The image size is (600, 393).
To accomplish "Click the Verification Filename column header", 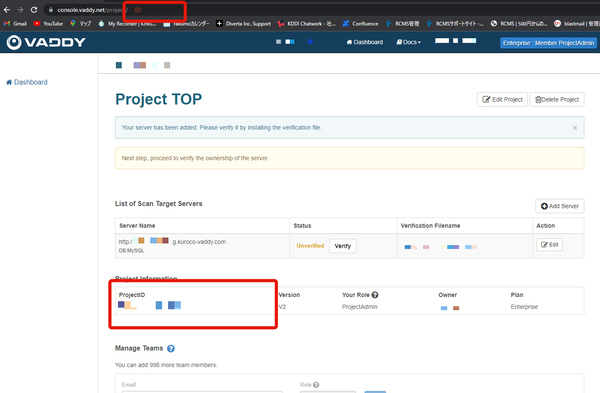I will [430, 226].
